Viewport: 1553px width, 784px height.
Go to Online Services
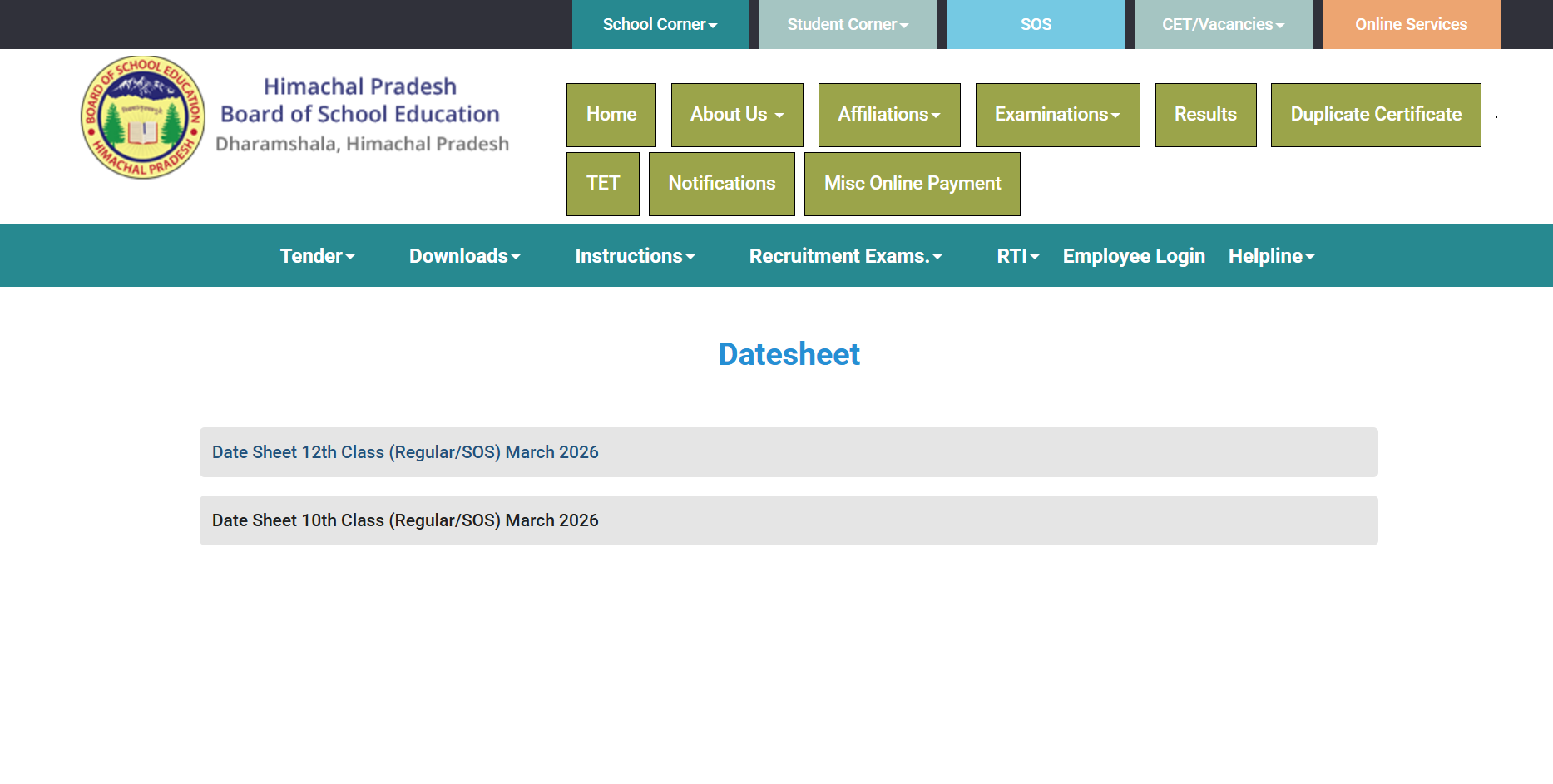click(1411, 25)
